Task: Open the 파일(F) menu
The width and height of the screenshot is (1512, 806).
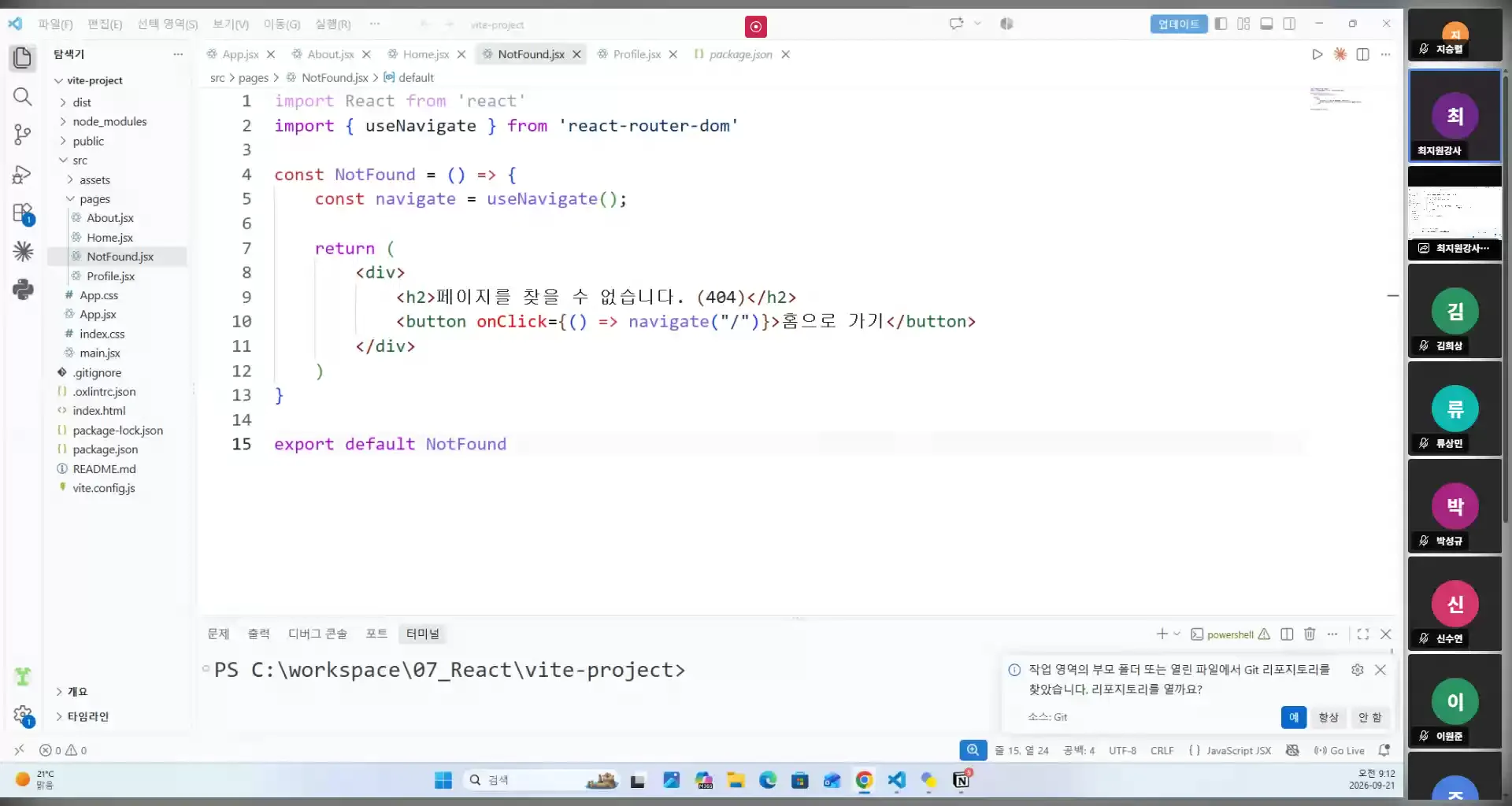Action: click(55, 24)
